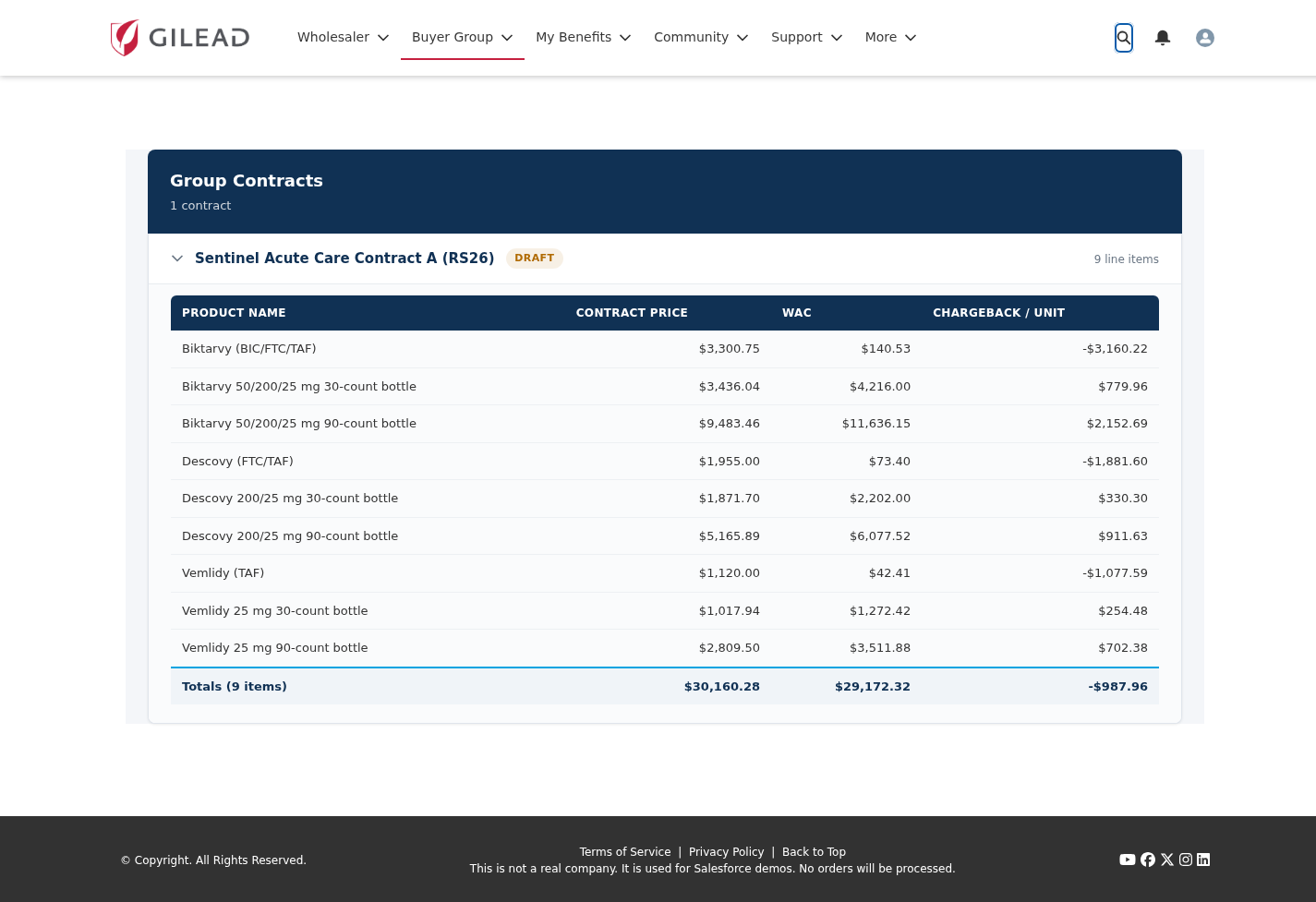Select the Biktarvy (BIC/FTC/TAF) row name
This screenshot has height=902, width=1316.
click(249, 349)
